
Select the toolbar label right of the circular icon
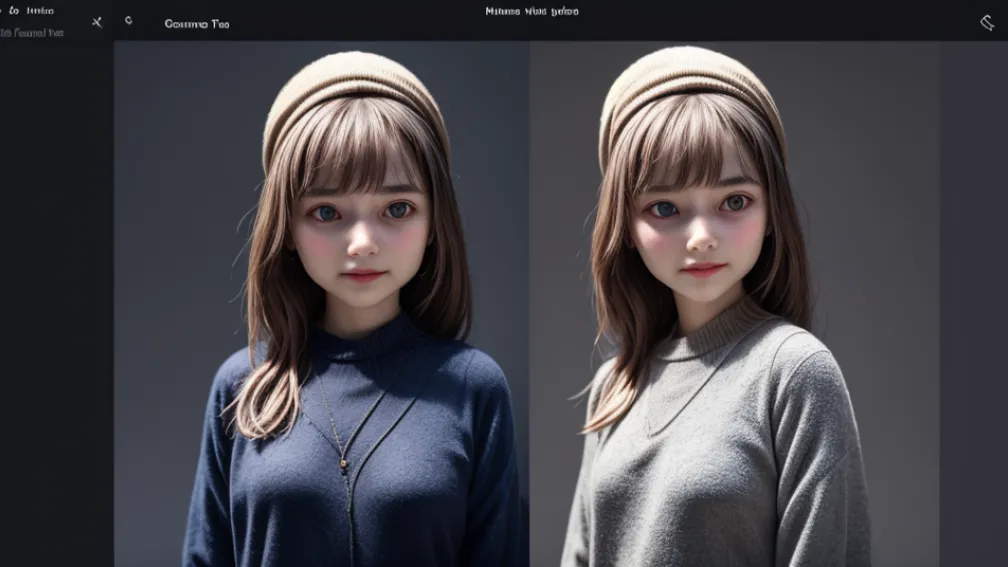click(x=196, y=23)
